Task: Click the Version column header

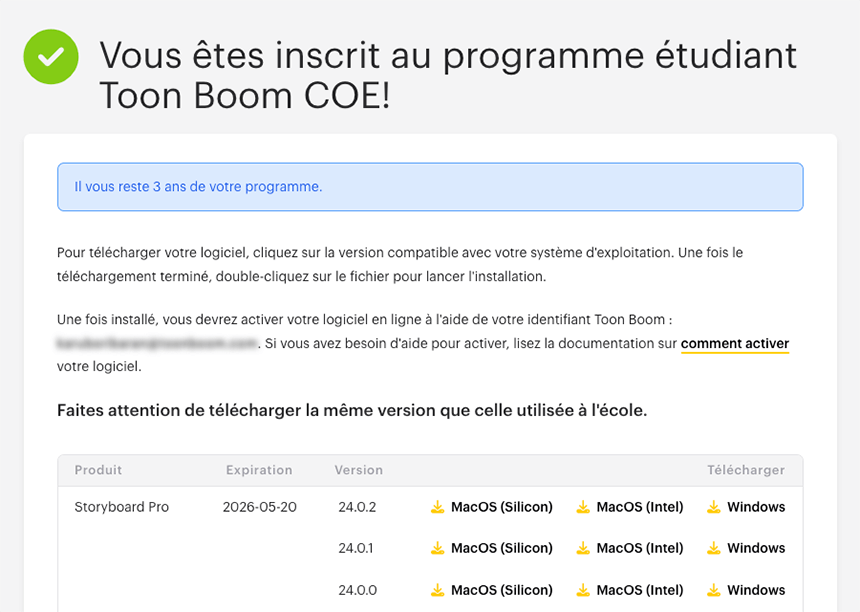Action: [x=358, y=470]
